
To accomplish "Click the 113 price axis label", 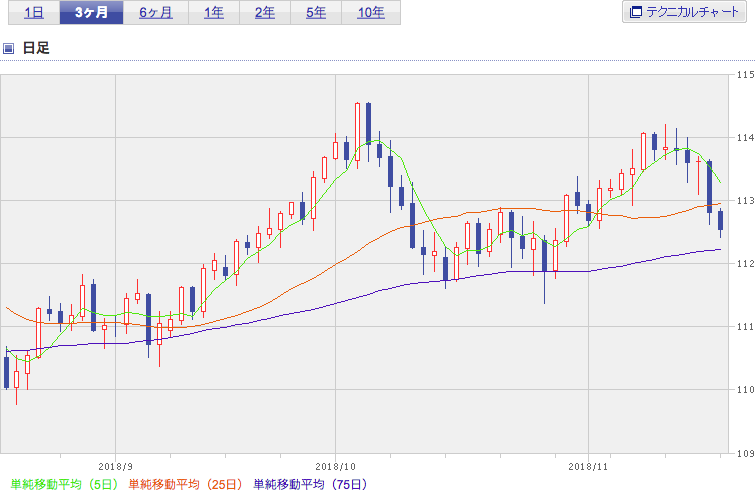I will [x=745, y=201].
